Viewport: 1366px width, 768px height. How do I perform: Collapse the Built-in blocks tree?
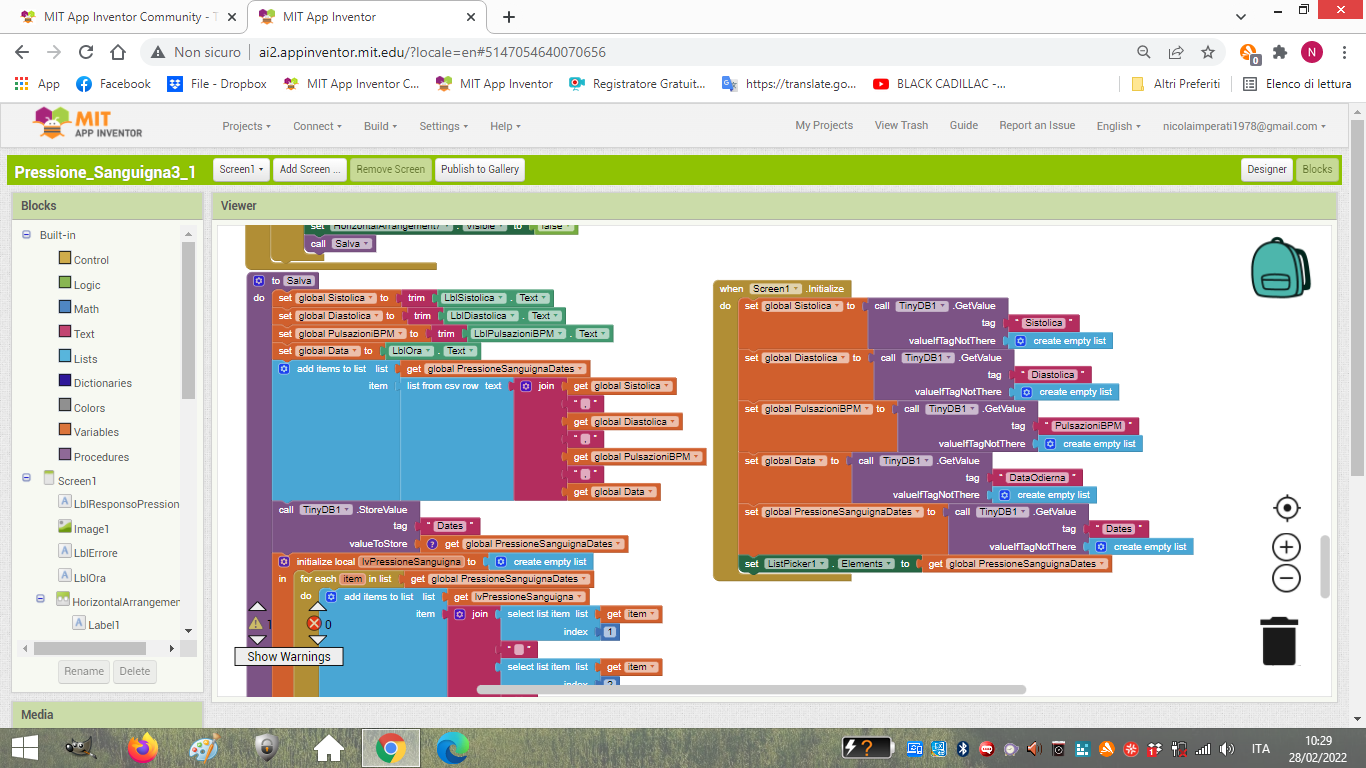pyautogui.click(x=27, y=235)
